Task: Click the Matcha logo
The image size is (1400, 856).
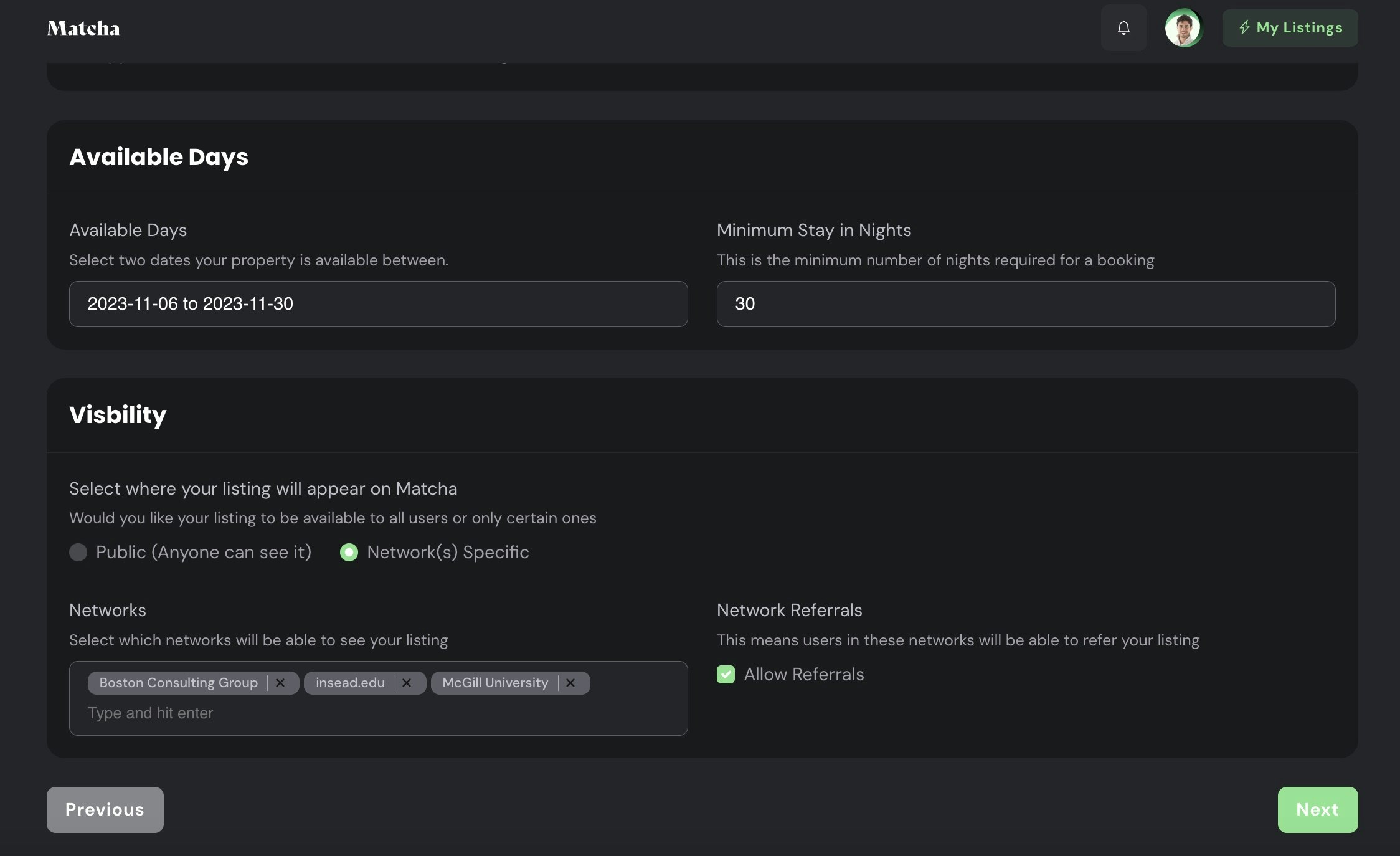Action: pyautogui.click(x=83, y=28)
